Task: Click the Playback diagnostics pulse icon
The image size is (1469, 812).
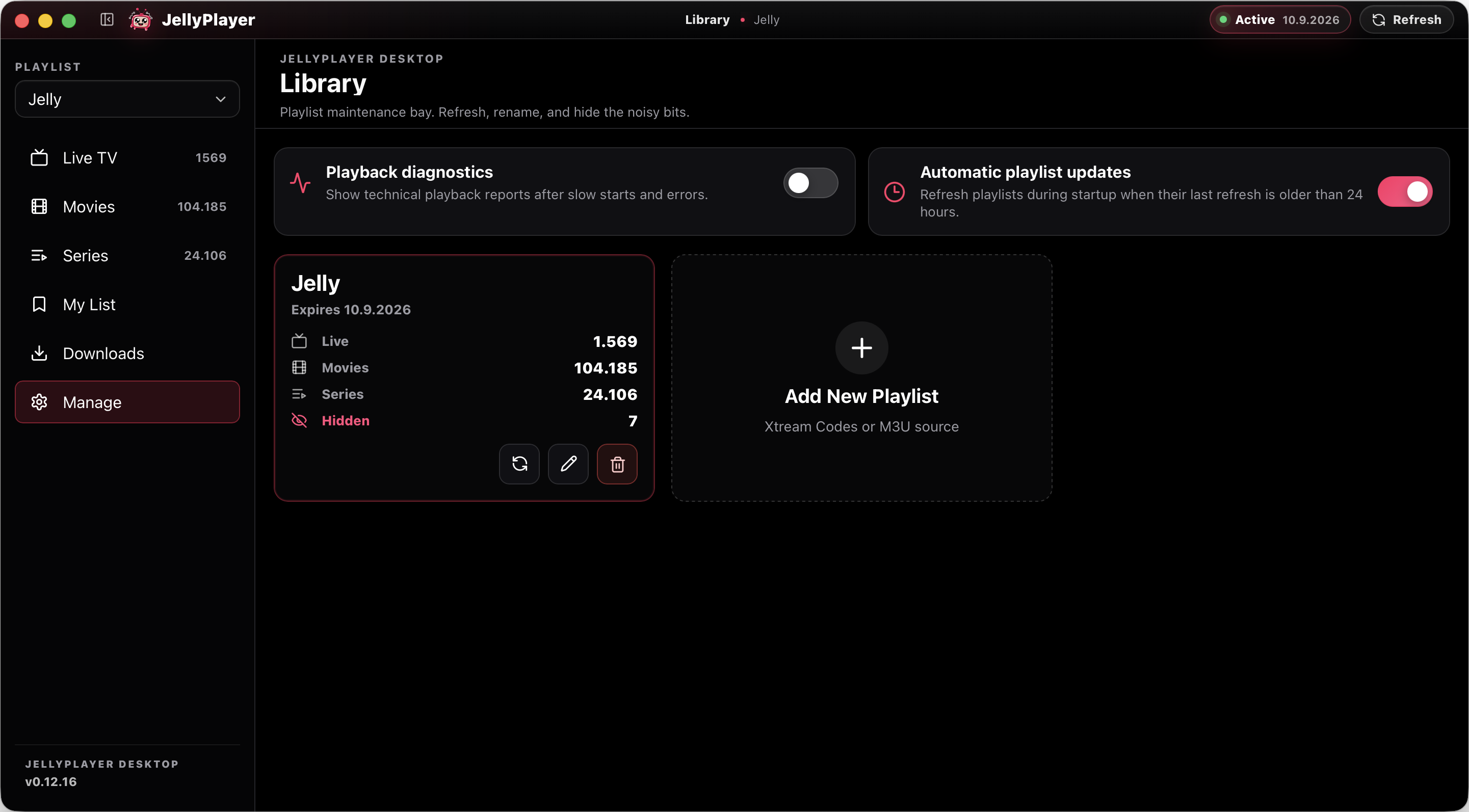Action: [x=300, y=183]
